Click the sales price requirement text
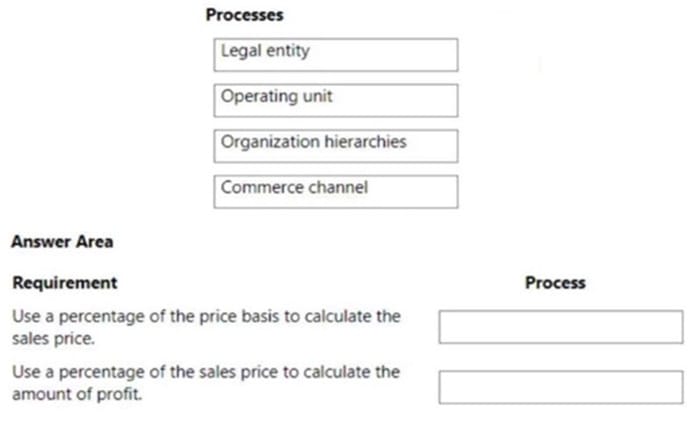The image size is (700, 429). click(x=206, y=327)
